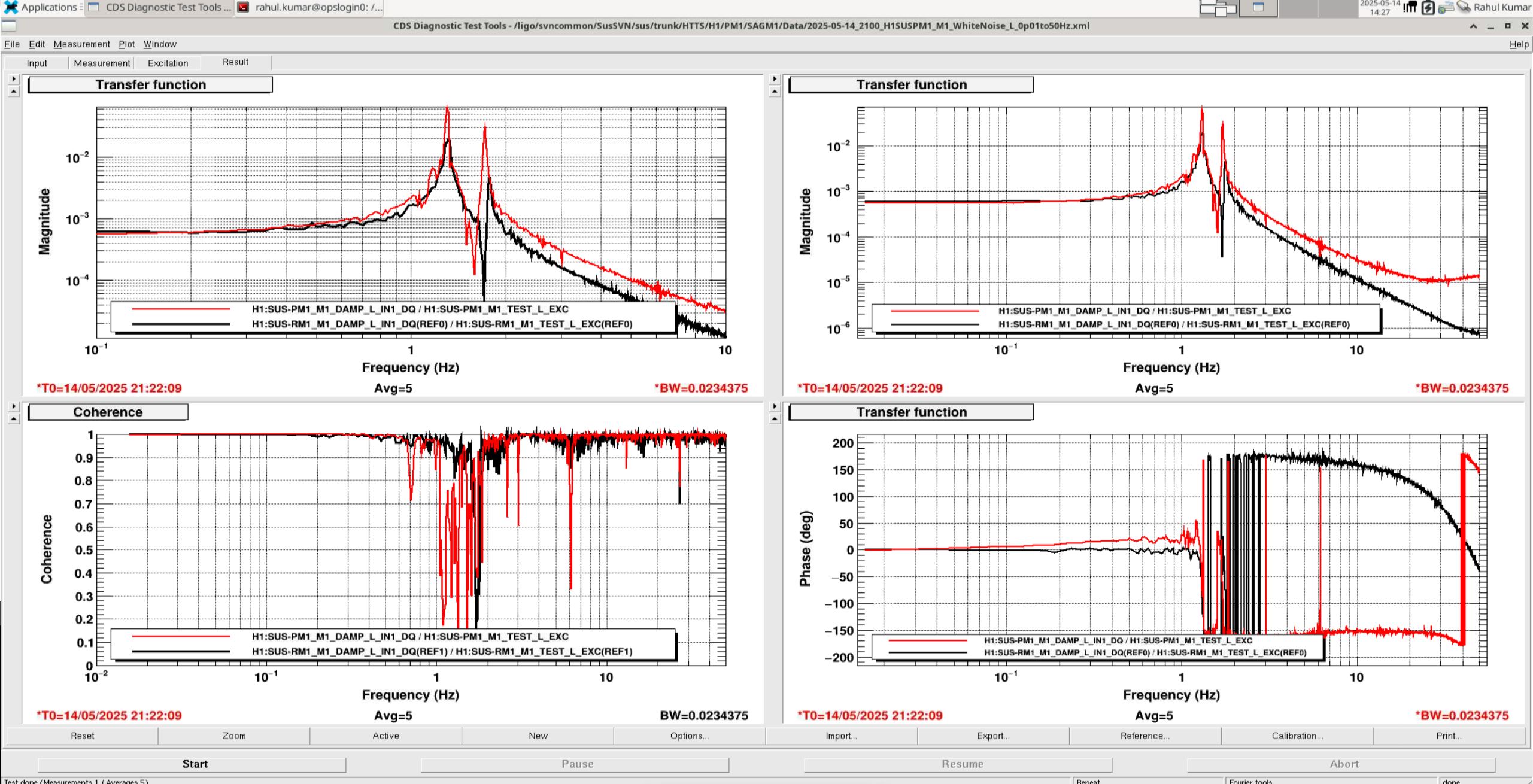Click the red PM1 legend line in top-left plot

click(181, 309)
